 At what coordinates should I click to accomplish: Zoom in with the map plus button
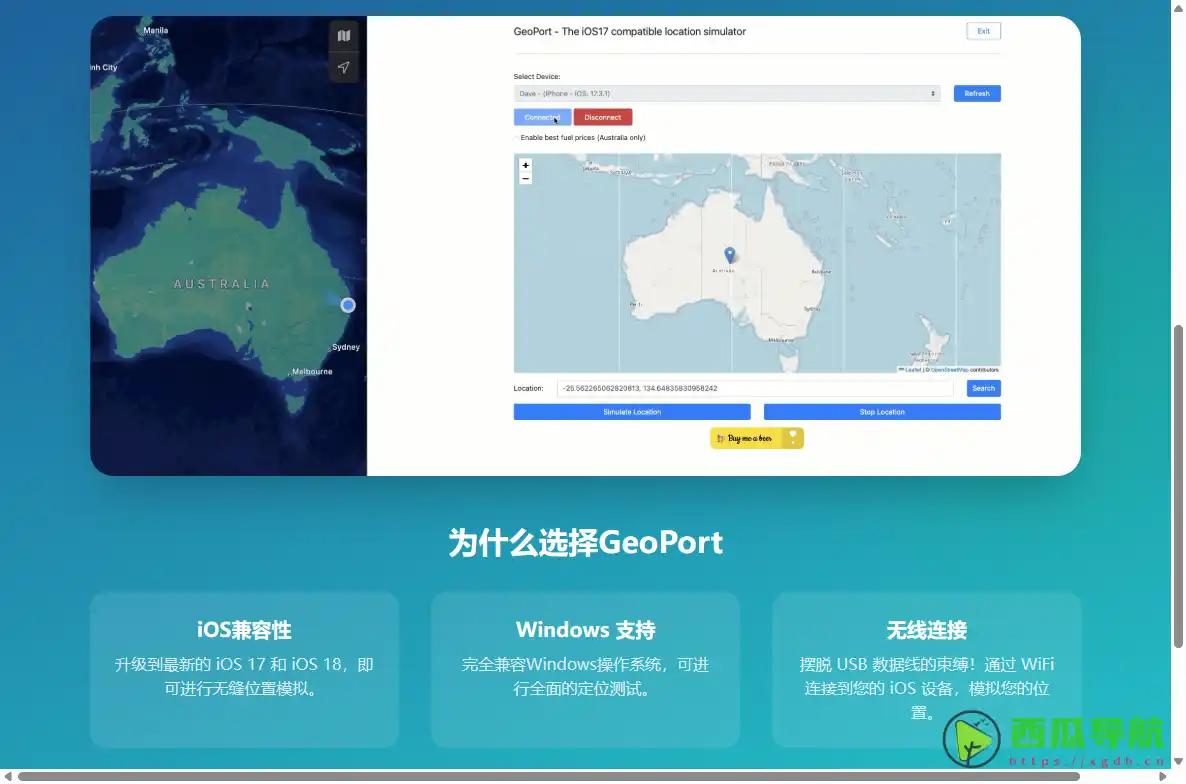pos(526,165)
